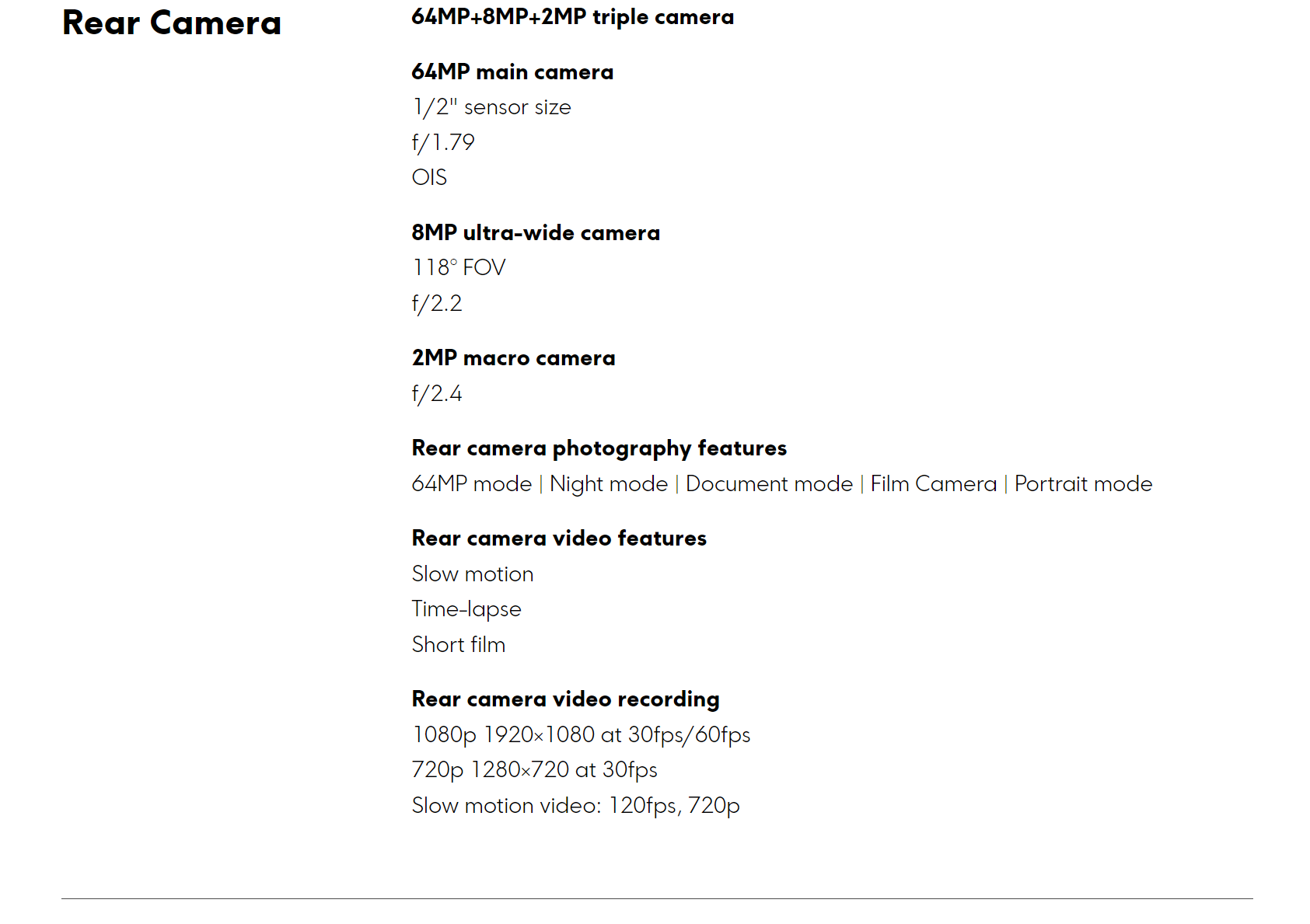Click the 1080p 1920×1080 recording line
1310x924 pixels.
[581, 735]
